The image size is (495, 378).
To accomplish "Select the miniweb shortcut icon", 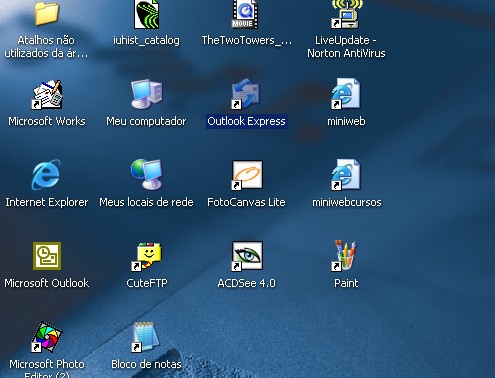I will (x=346, y=94).
